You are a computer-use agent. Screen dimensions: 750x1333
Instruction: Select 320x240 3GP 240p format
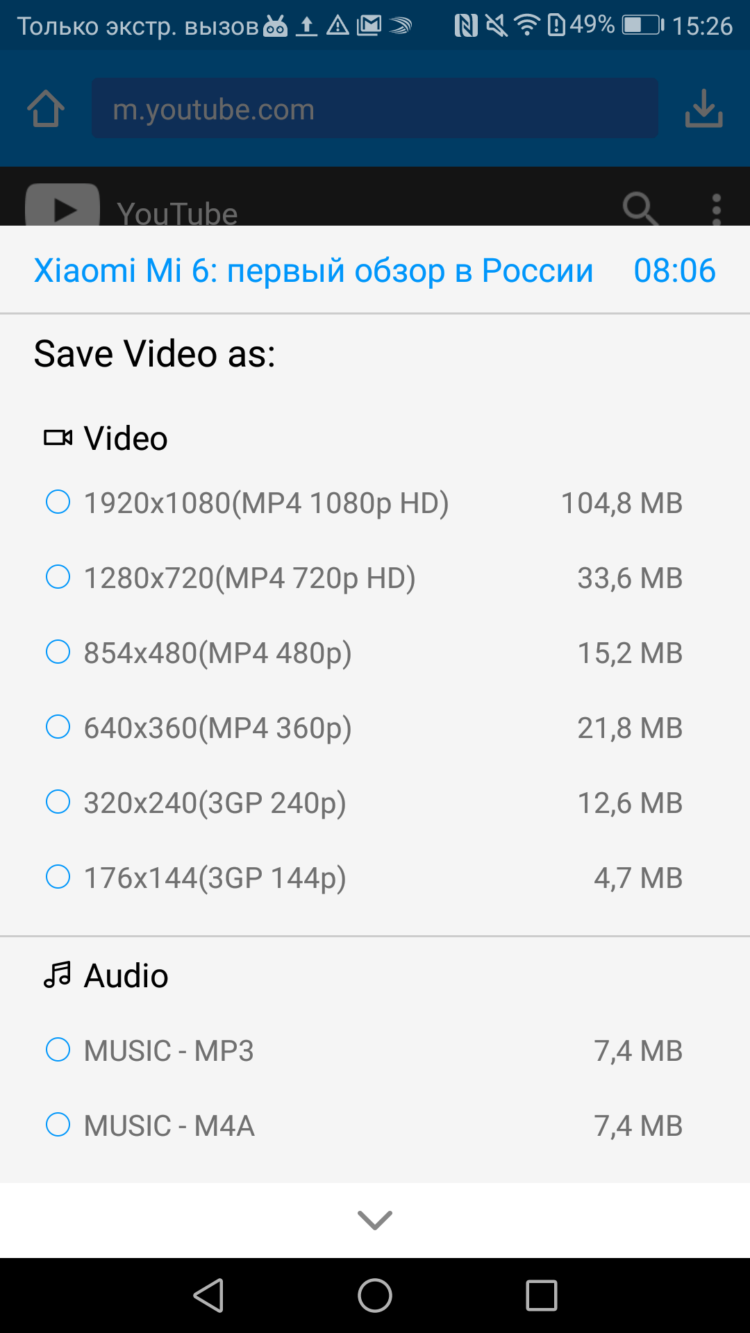[x=58, y=802]
